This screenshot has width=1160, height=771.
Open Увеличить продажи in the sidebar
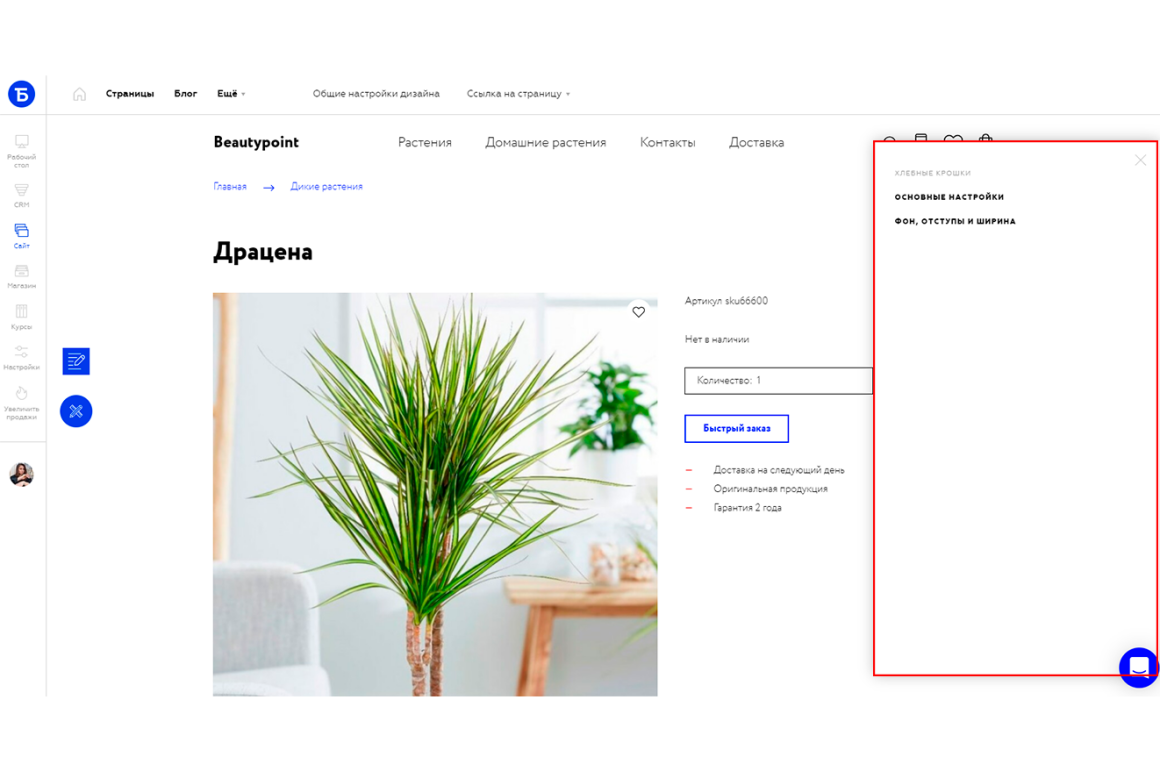tap(21, 403)
